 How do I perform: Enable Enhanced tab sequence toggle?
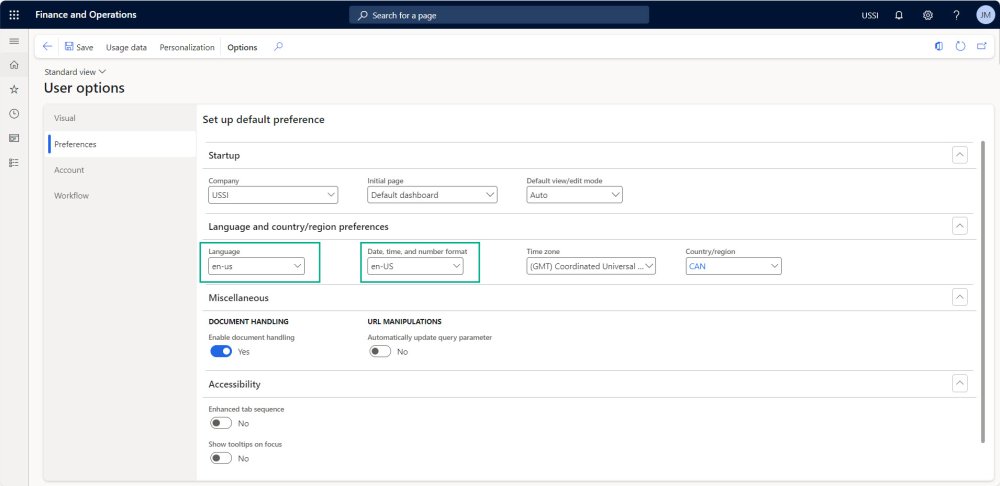point(221,423)
